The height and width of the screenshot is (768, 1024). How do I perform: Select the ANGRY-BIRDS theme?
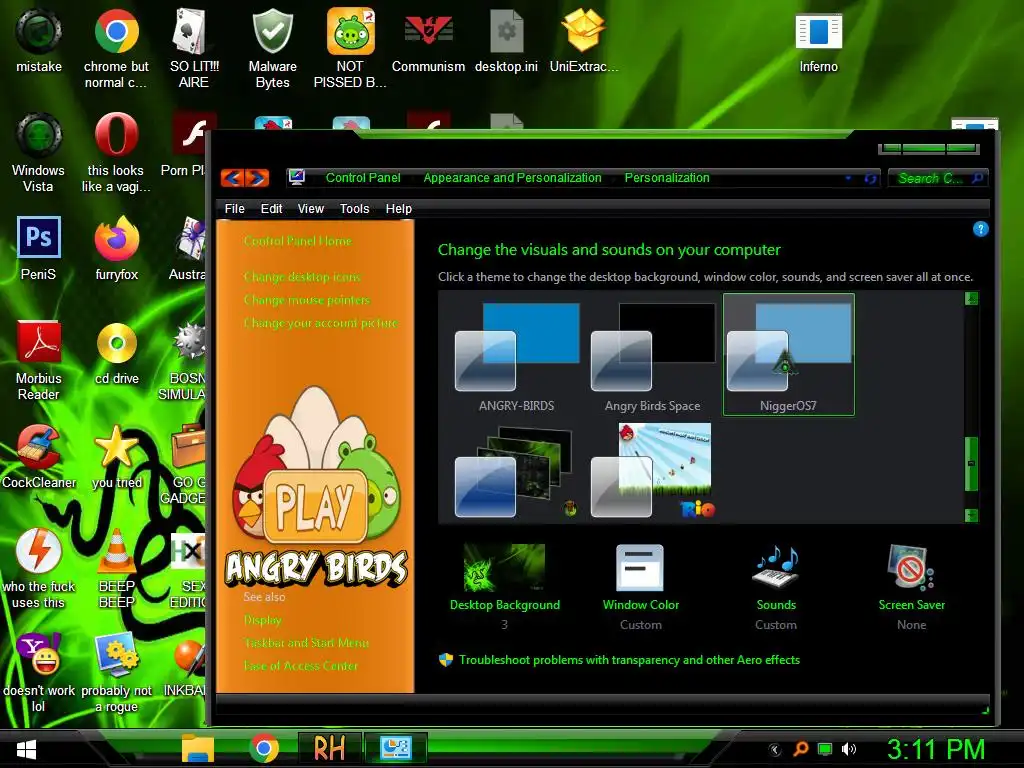[x=517, y=356]
